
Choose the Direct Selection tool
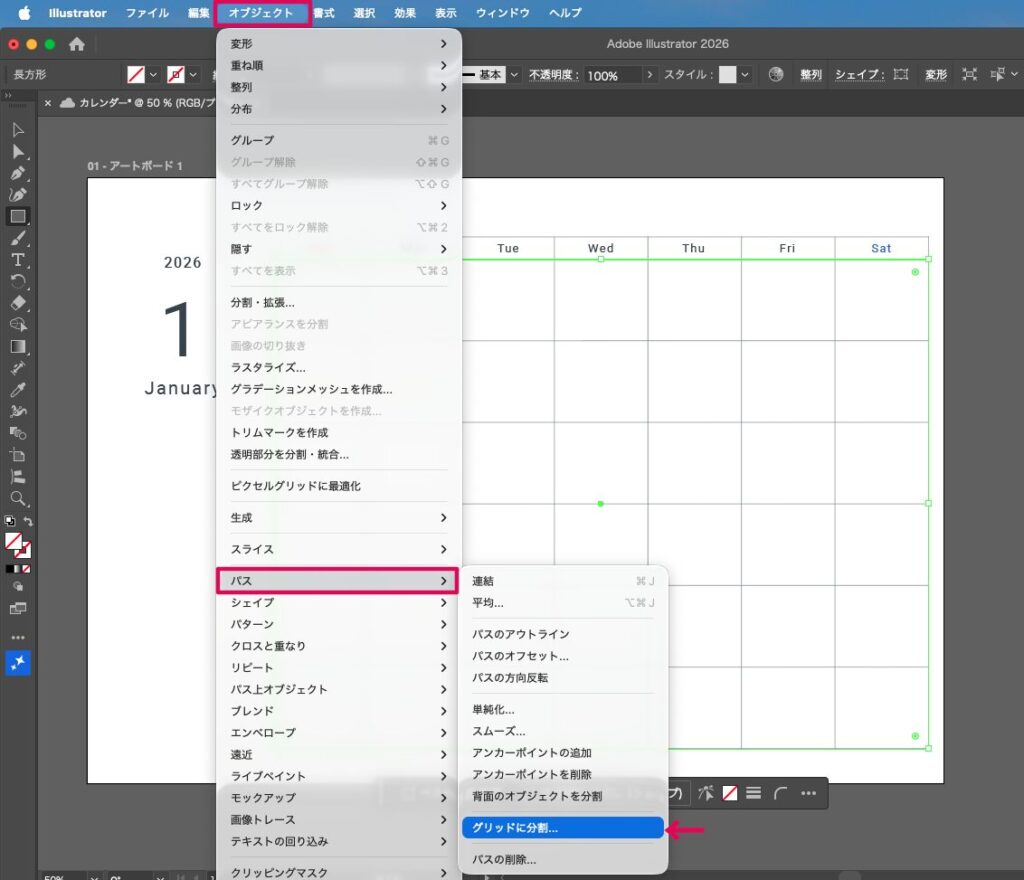(x=18, y=151)
